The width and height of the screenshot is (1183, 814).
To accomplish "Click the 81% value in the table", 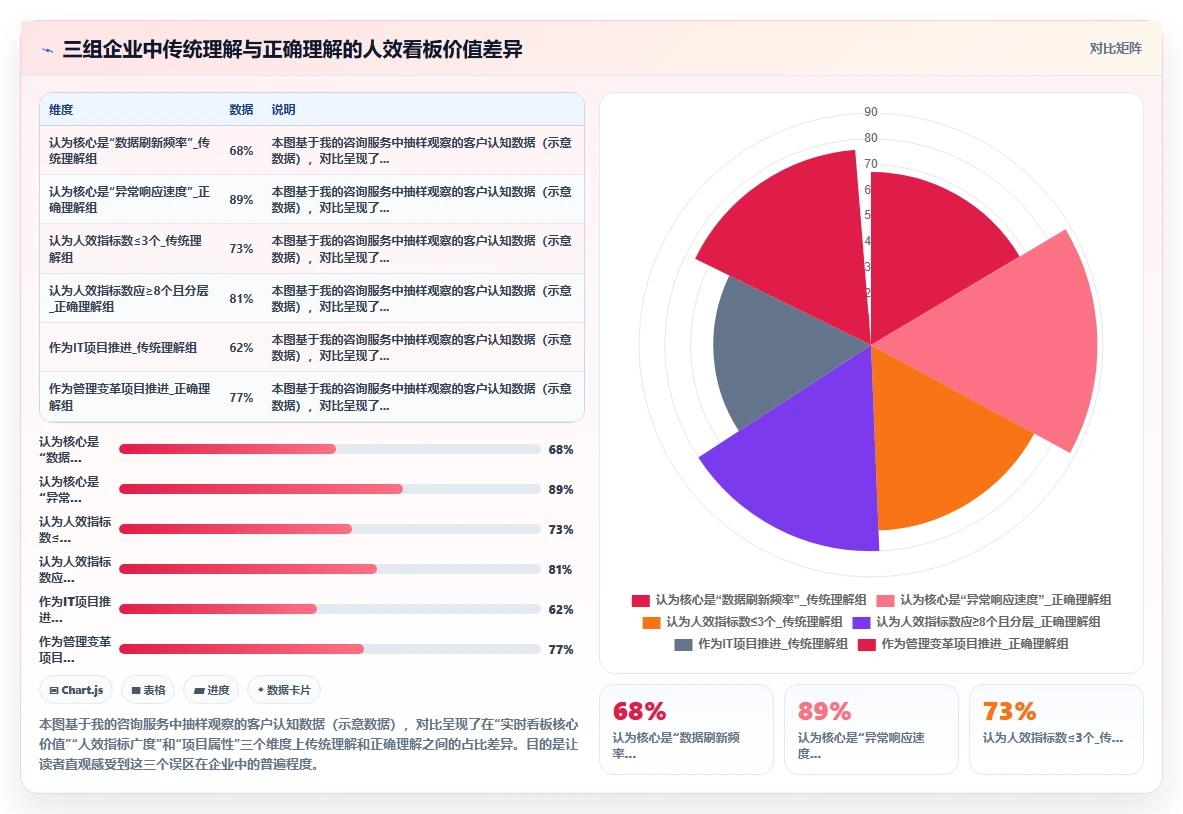I will (241, 299).
